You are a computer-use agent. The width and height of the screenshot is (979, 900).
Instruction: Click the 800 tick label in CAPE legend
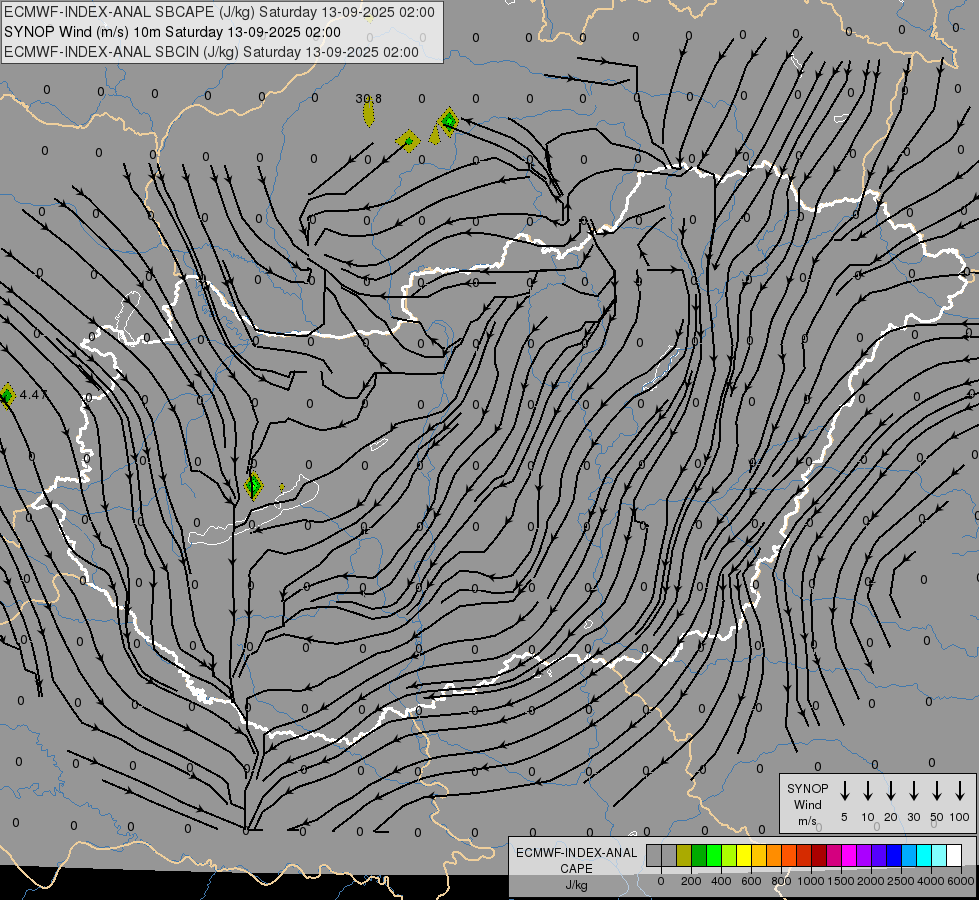781,881
